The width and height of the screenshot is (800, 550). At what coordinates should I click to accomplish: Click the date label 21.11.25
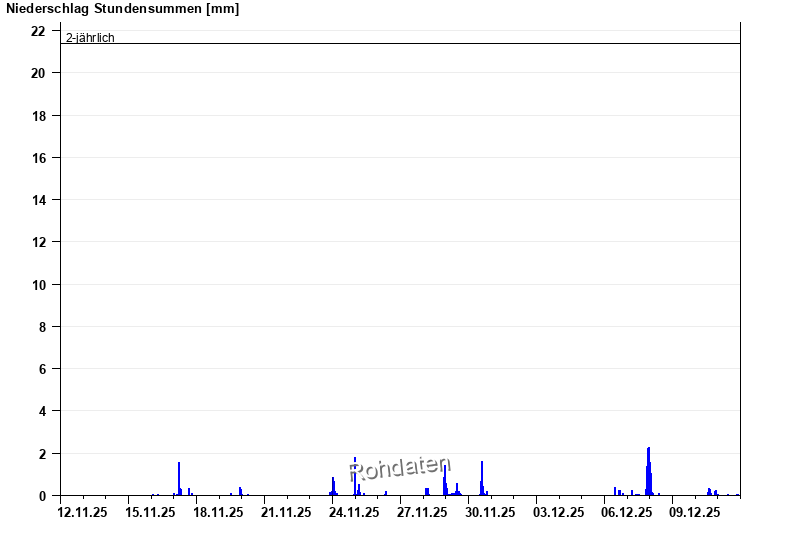pyautogui.click(x=286, y=512)
